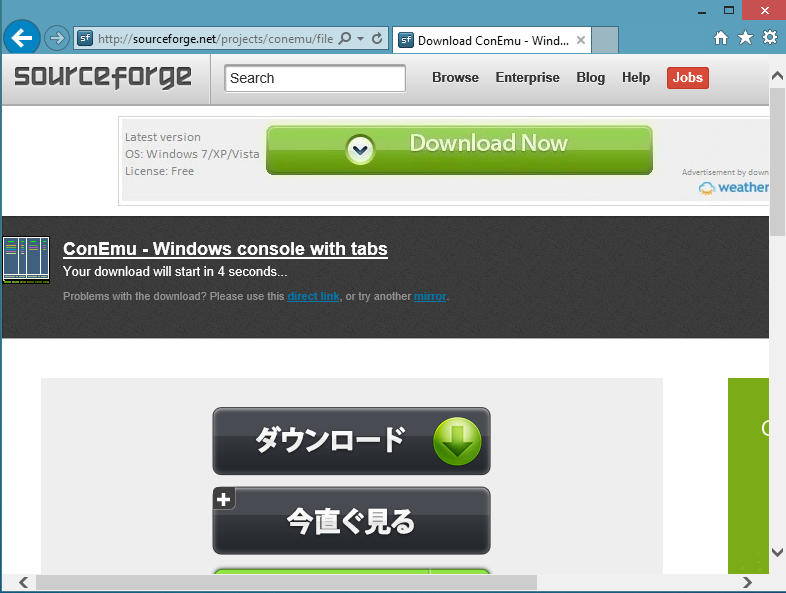Click 'Your download will start' countdown text

tap(175, 272)
